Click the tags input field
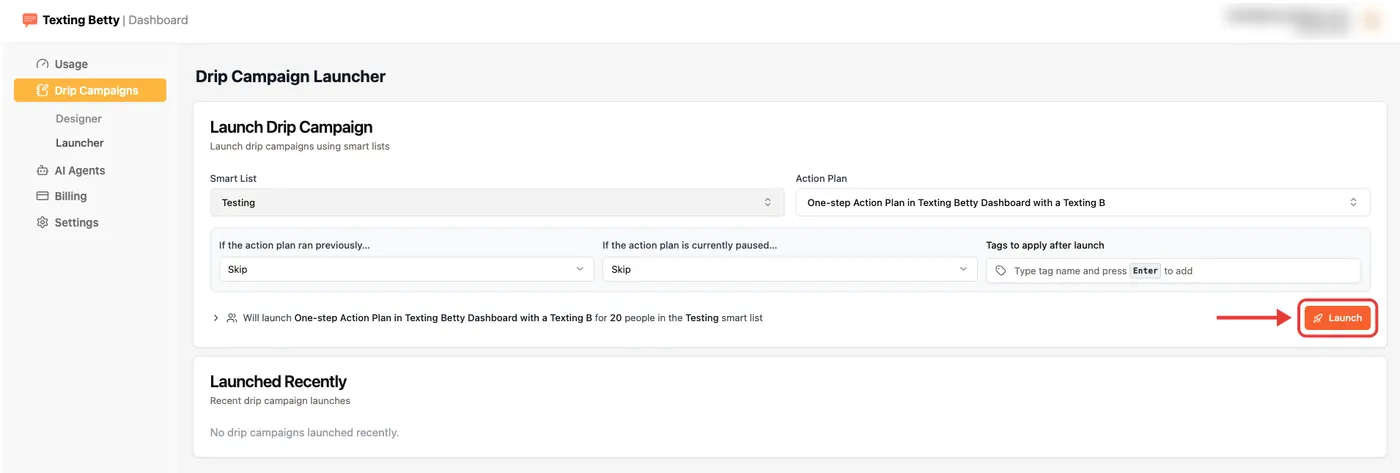This screenshot has width=1400, height=473. (x=1173, y=270)
